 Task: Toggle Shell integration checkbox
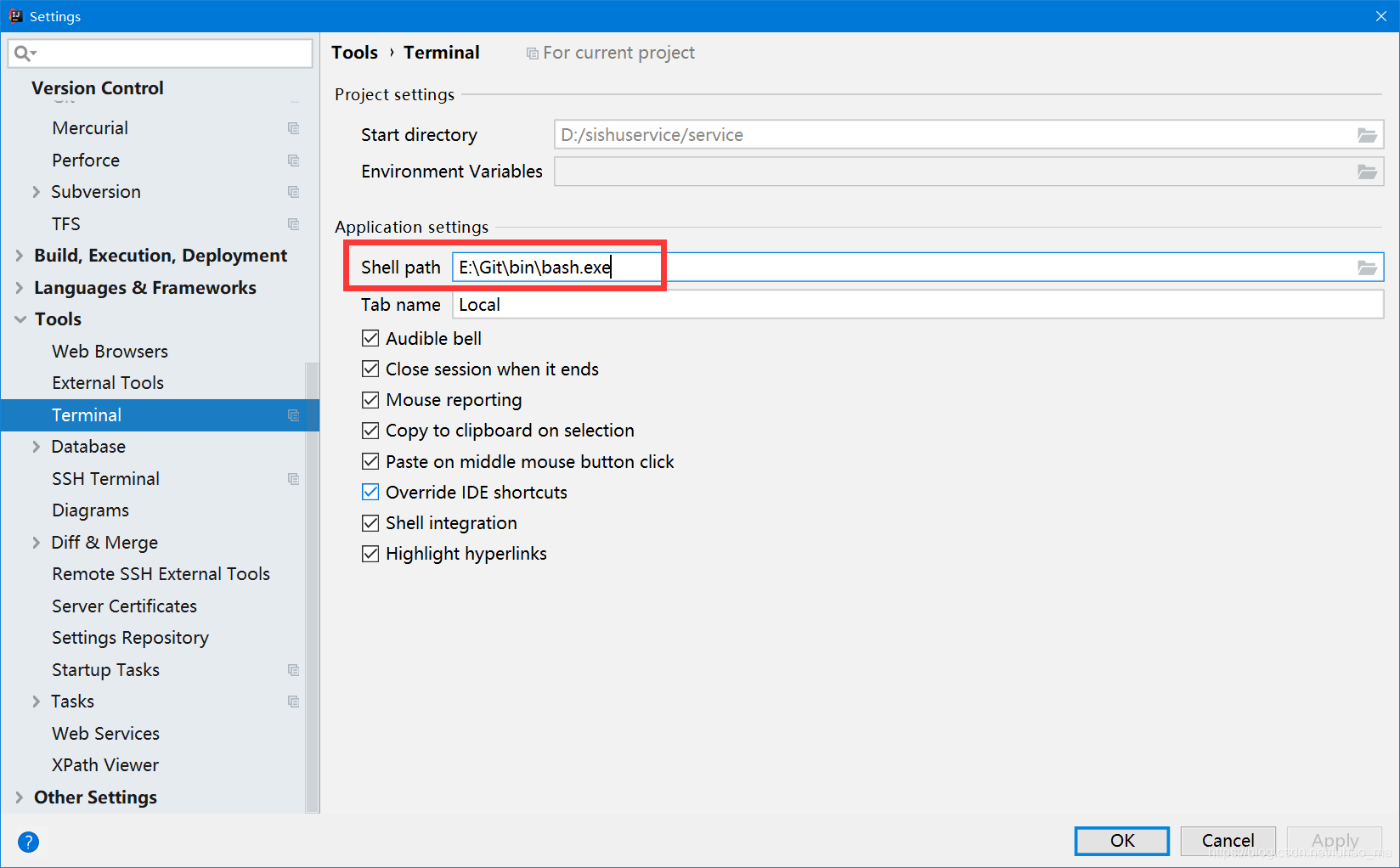click(x=370, y=522)
